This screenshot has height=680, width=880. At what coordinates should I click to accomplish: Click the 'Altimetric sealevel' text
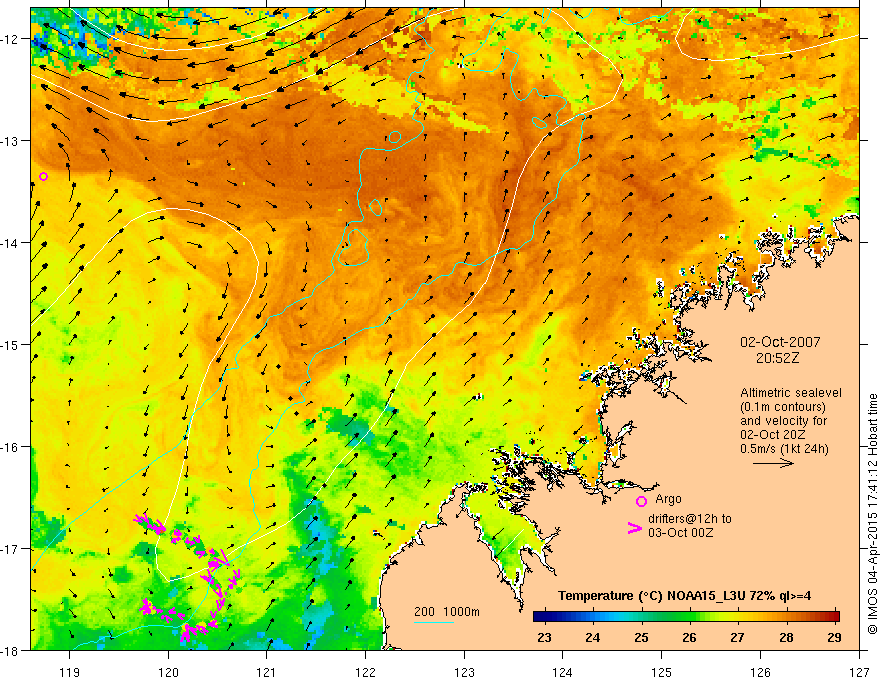coord(791,393)
